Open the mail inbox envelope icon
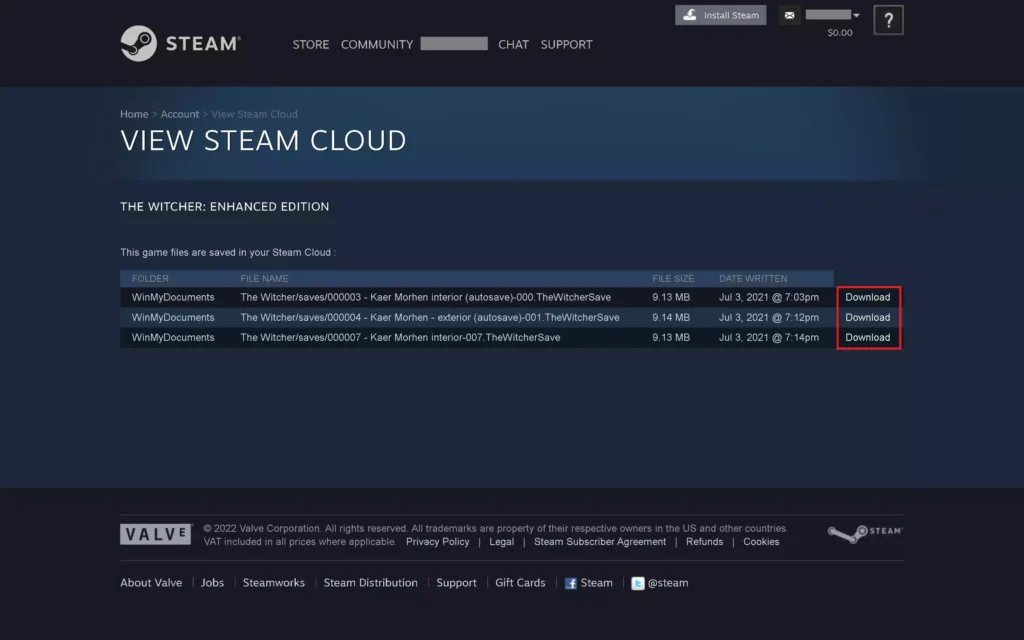The image size is (1024, 640). pos(789,15)
